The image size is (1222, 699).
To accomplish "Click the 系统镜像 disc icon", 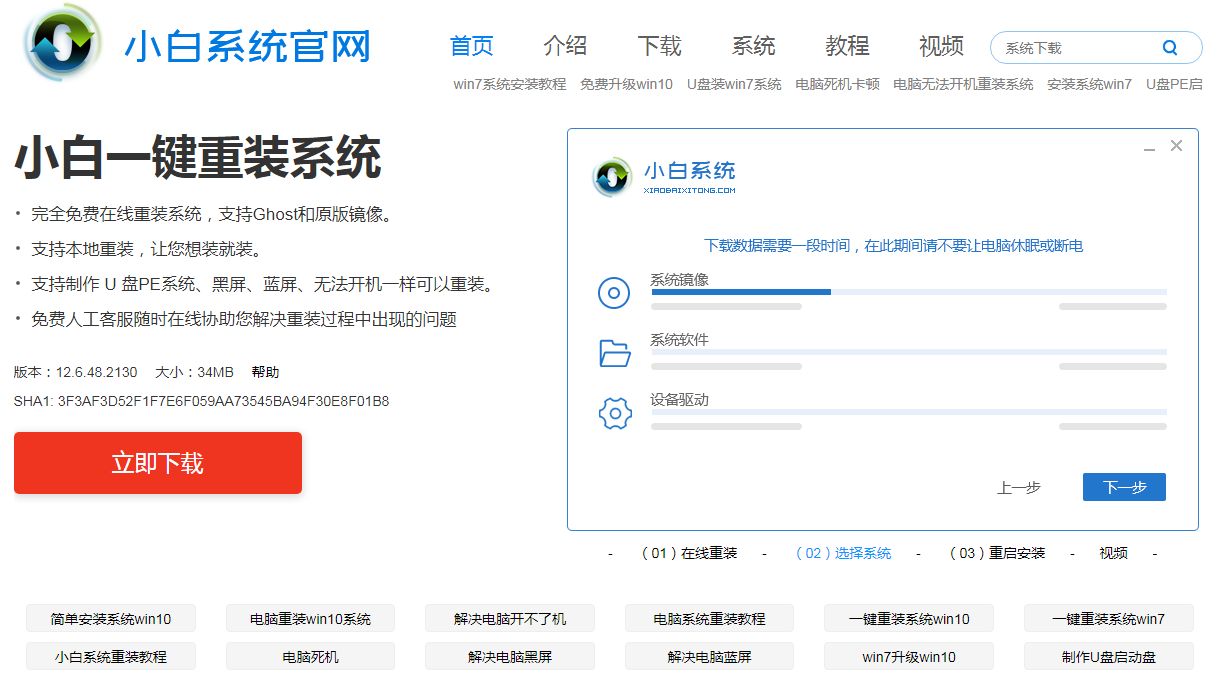I will tap(614, 293).
